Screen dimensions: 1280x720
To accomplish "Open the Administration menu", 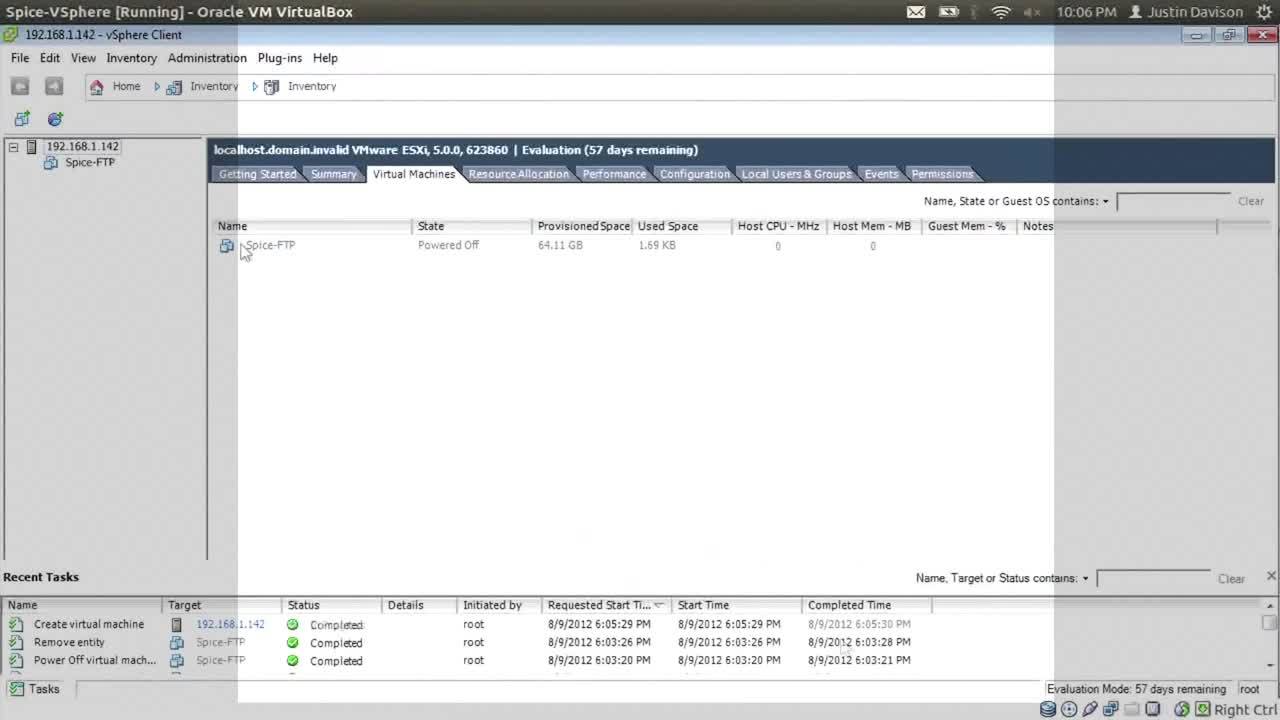I will 207,58.
